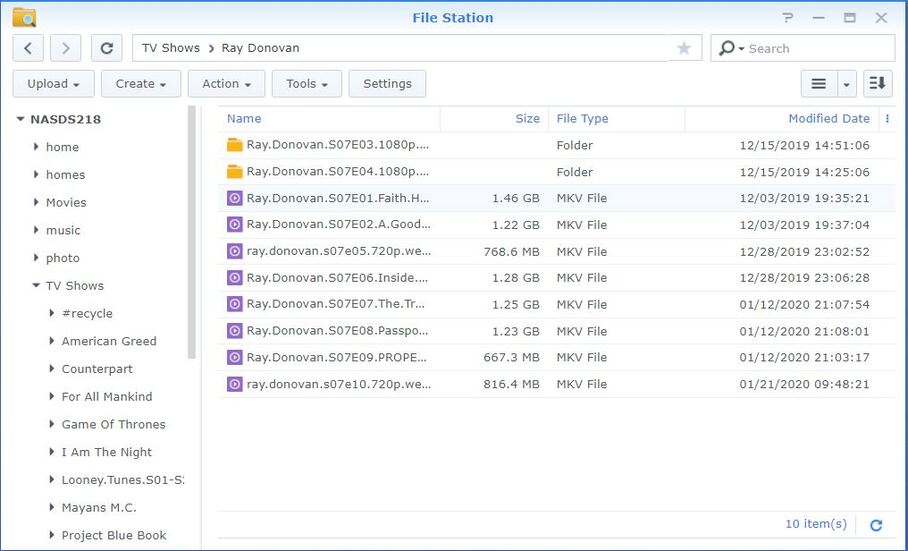
Task: Click the S07E06 video file icon
Action: (x=235, y=278)
